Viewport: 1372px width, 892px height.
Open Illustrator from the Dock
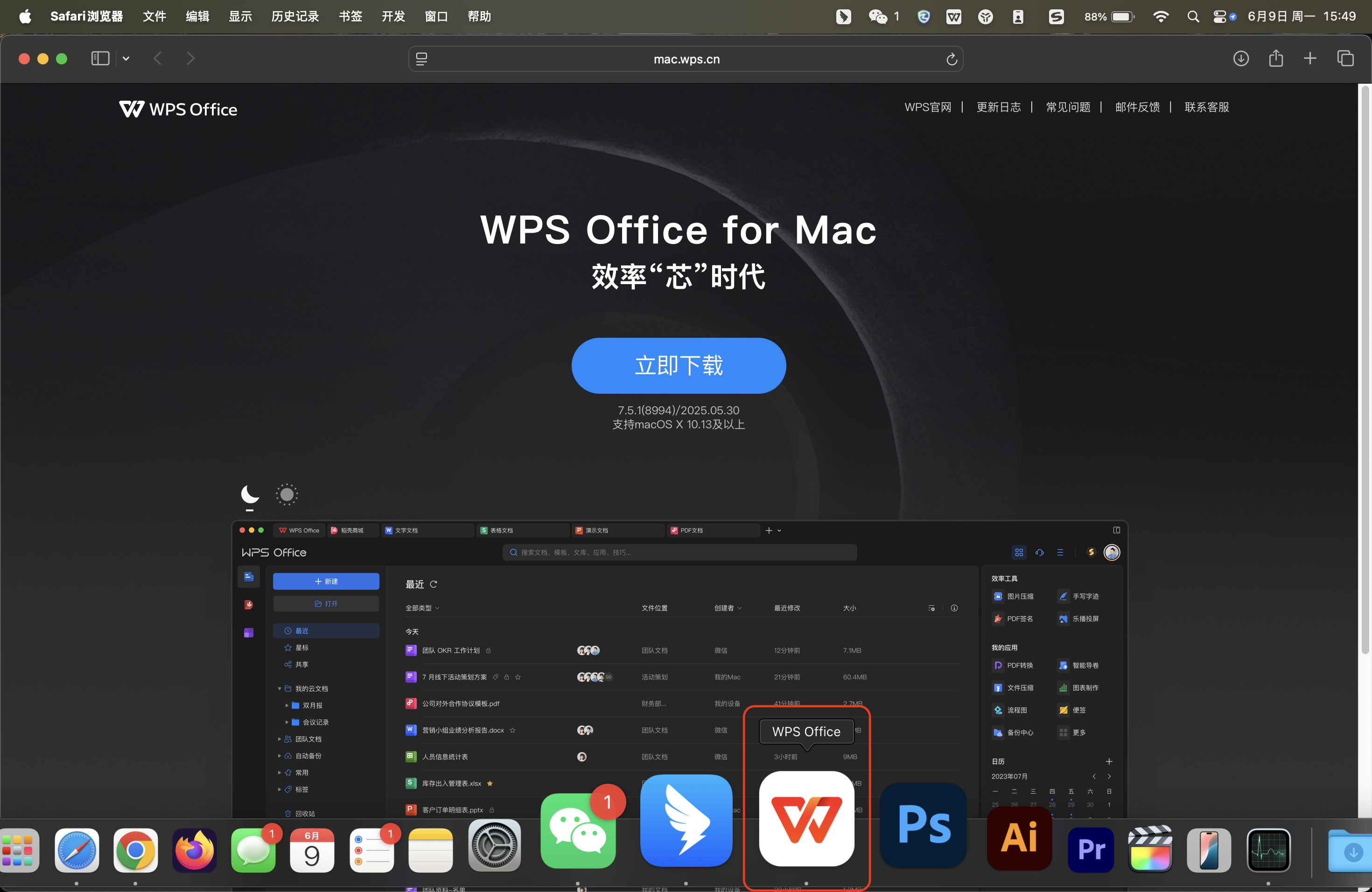click(x=1019, y=838)
